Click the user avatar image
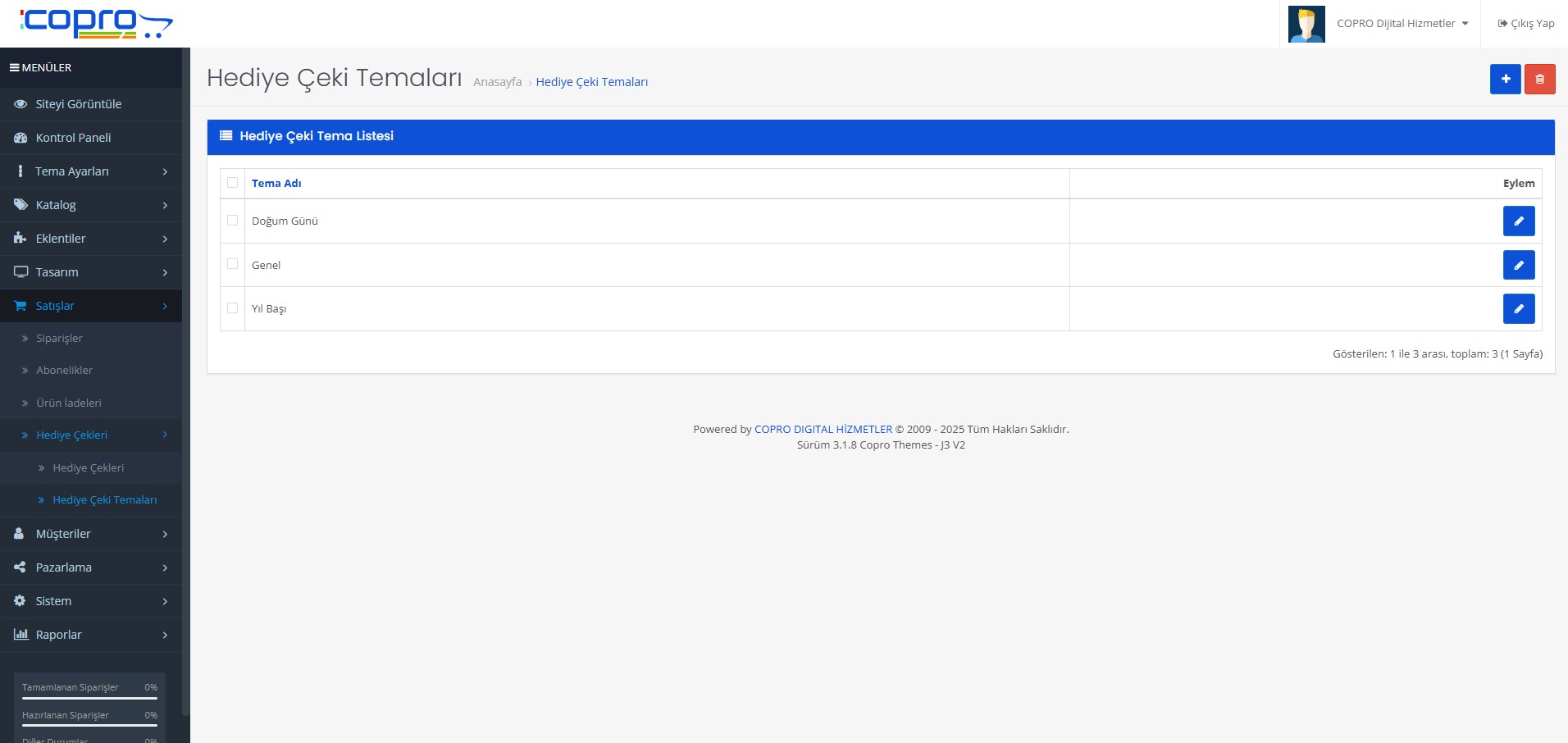Viewport: 1568px width, 743px height. 1306,24
